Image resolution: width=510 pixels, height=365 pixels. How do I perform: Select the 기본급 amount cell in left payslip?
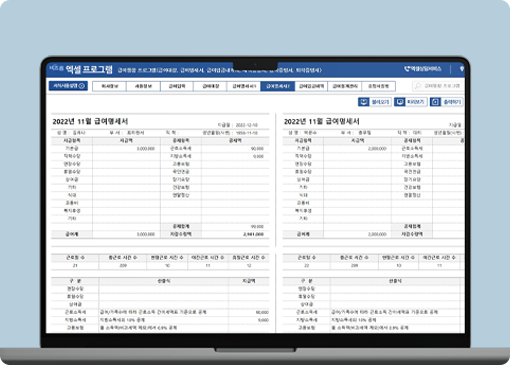point(126,149)
